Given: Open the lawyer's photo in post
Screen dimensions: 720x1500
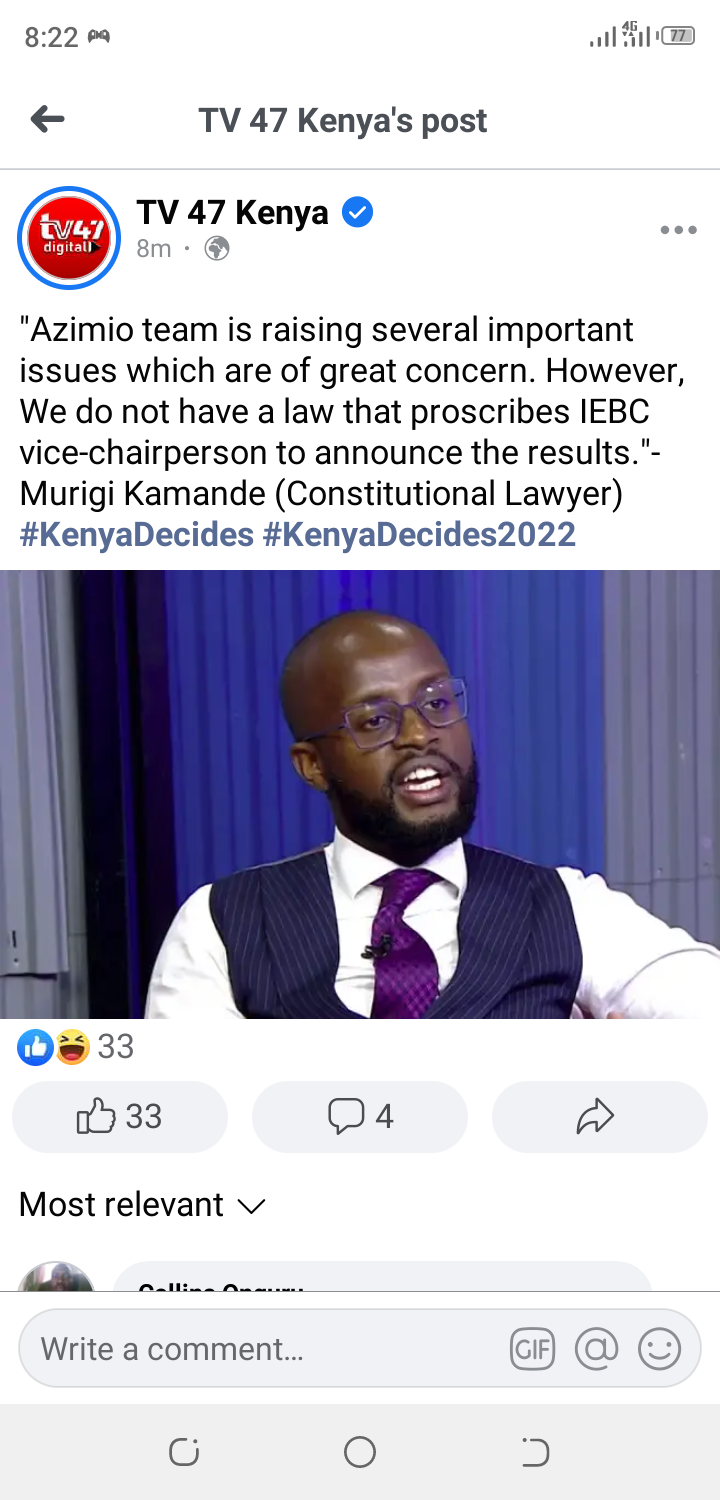Looking at the screenshot, I should point(360,794).
